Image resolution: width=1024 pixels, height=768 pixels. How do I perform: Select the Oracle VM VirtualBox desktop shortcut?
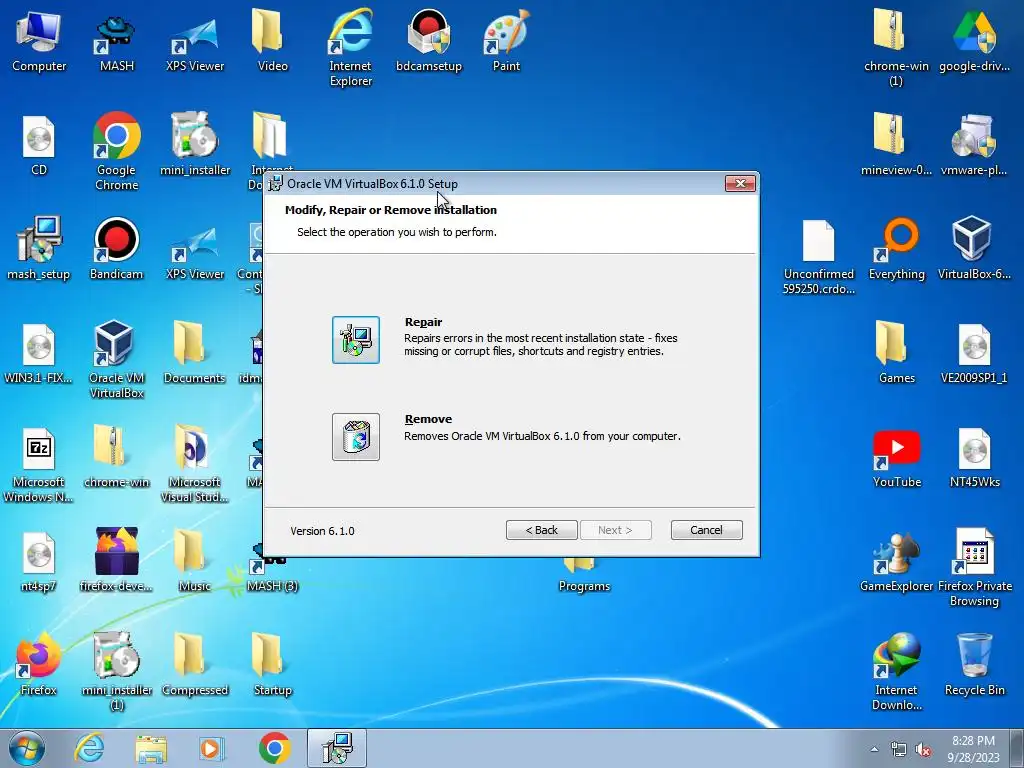116,360
